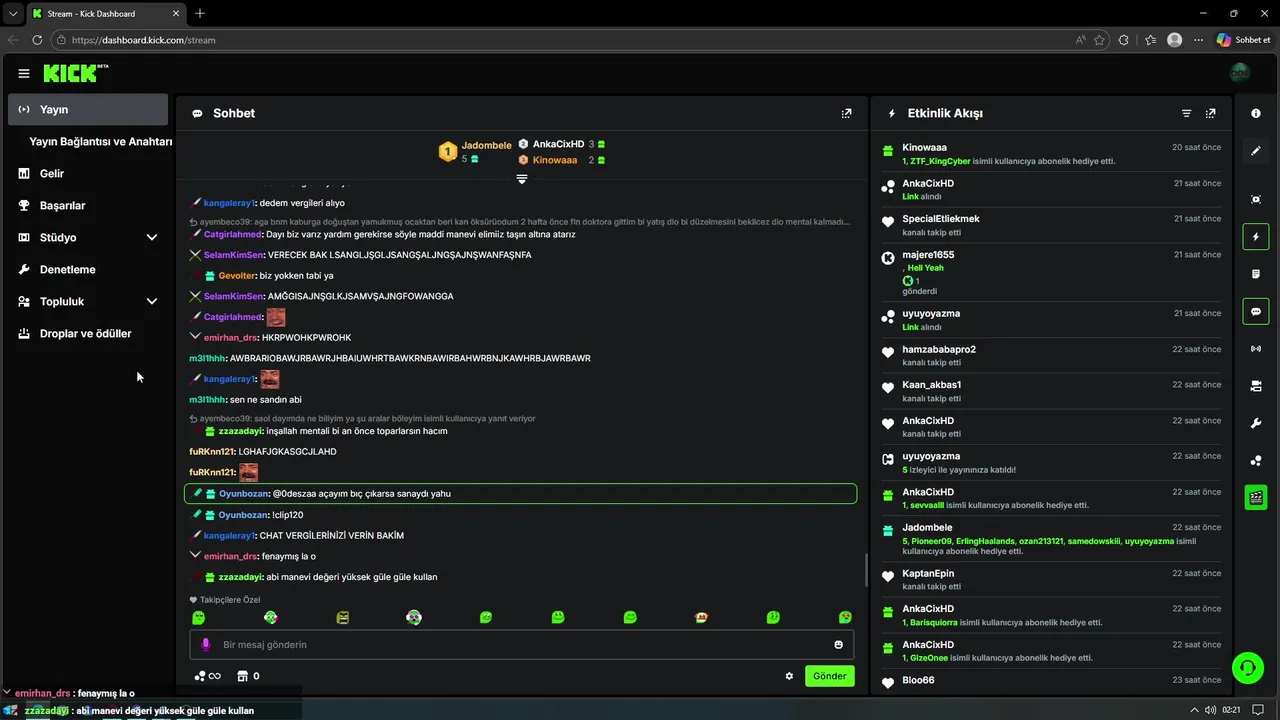
Task: Collapse the gift leaderboard arrow under Jadombele
Action: tap(521, 179)
